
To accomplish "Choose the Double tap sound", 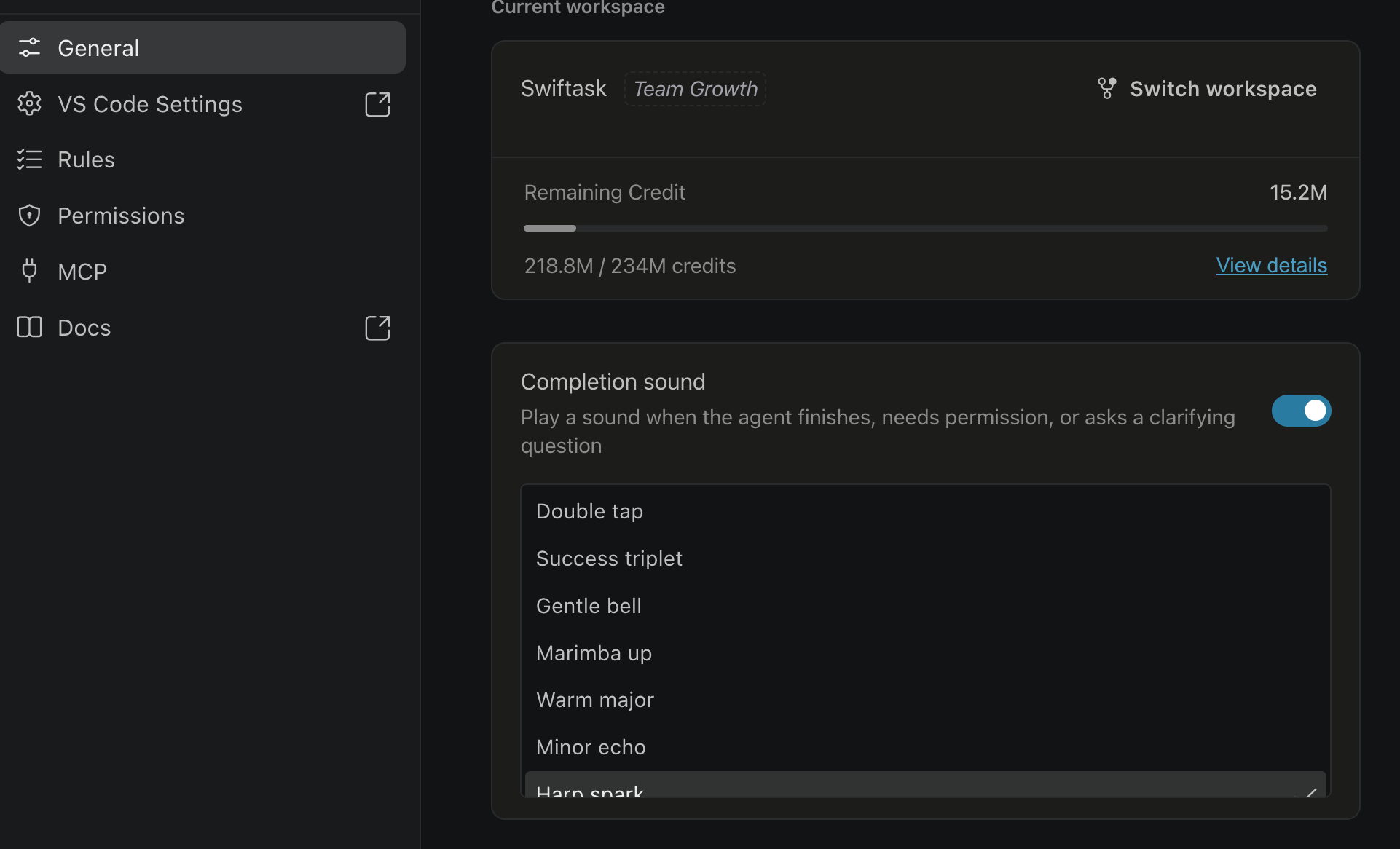I will pos(925,511).
